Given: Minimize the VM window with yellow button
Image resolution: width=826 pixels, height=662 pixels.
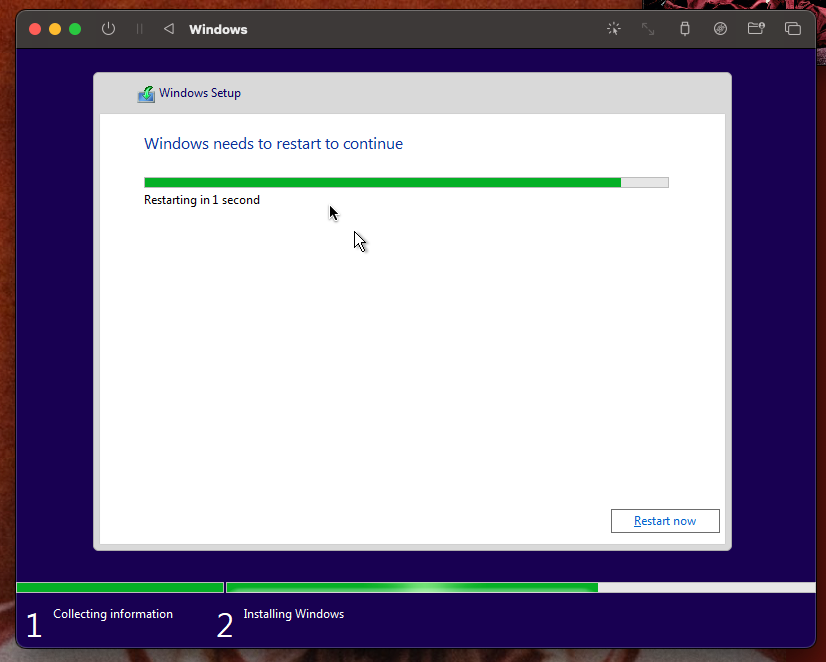Looking at the screenshot, I should [x=55, y=29].
